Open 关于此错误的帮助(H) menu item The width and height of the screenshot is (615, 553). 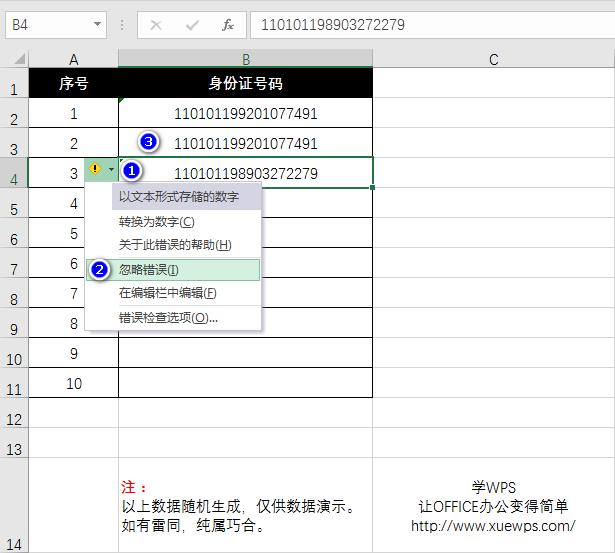pos(175,245)
